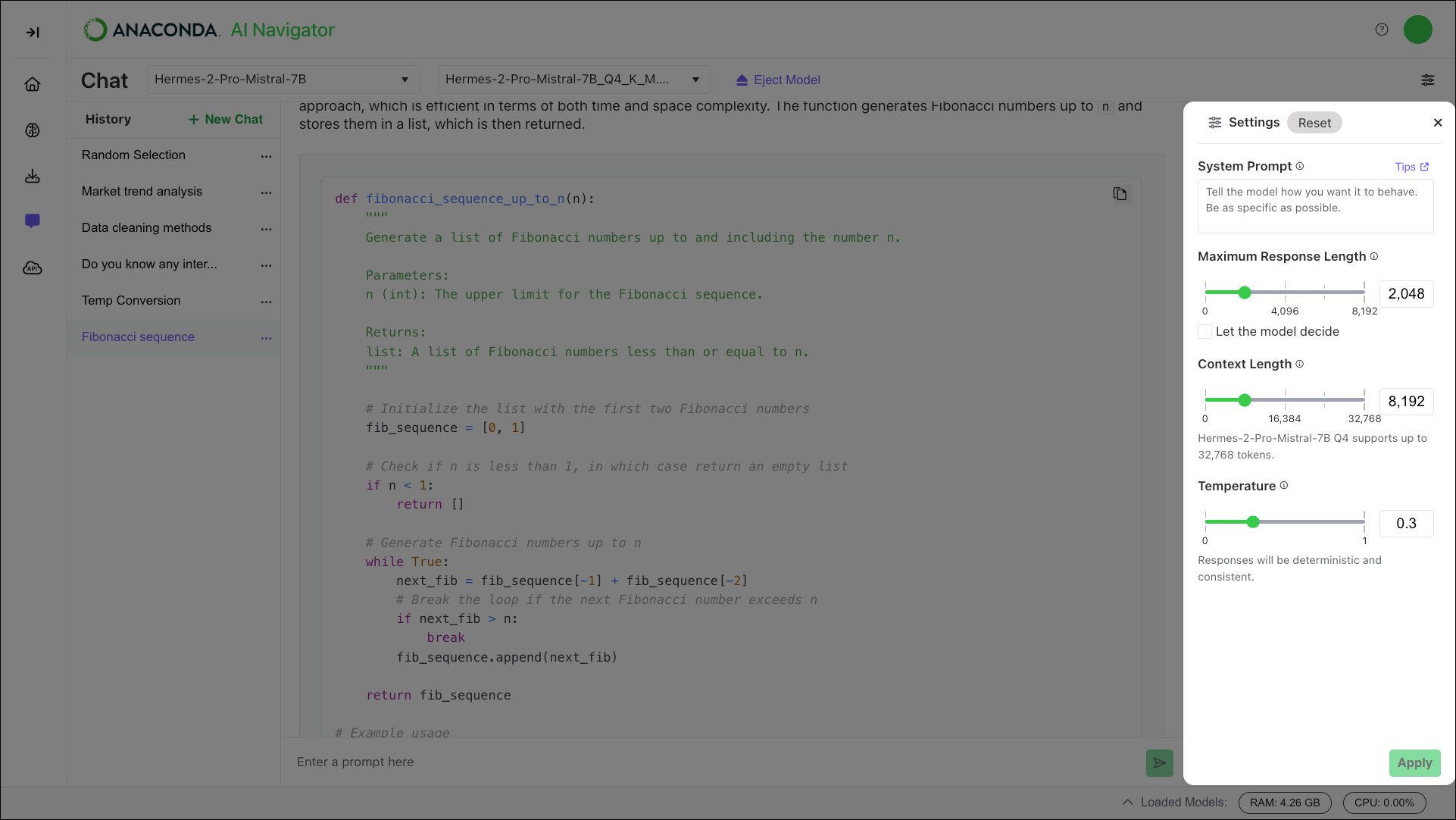Screen dimensions: 1456x820
Task: Toggle the settings sliders icon in chat header
Action: coord(1427,80)
